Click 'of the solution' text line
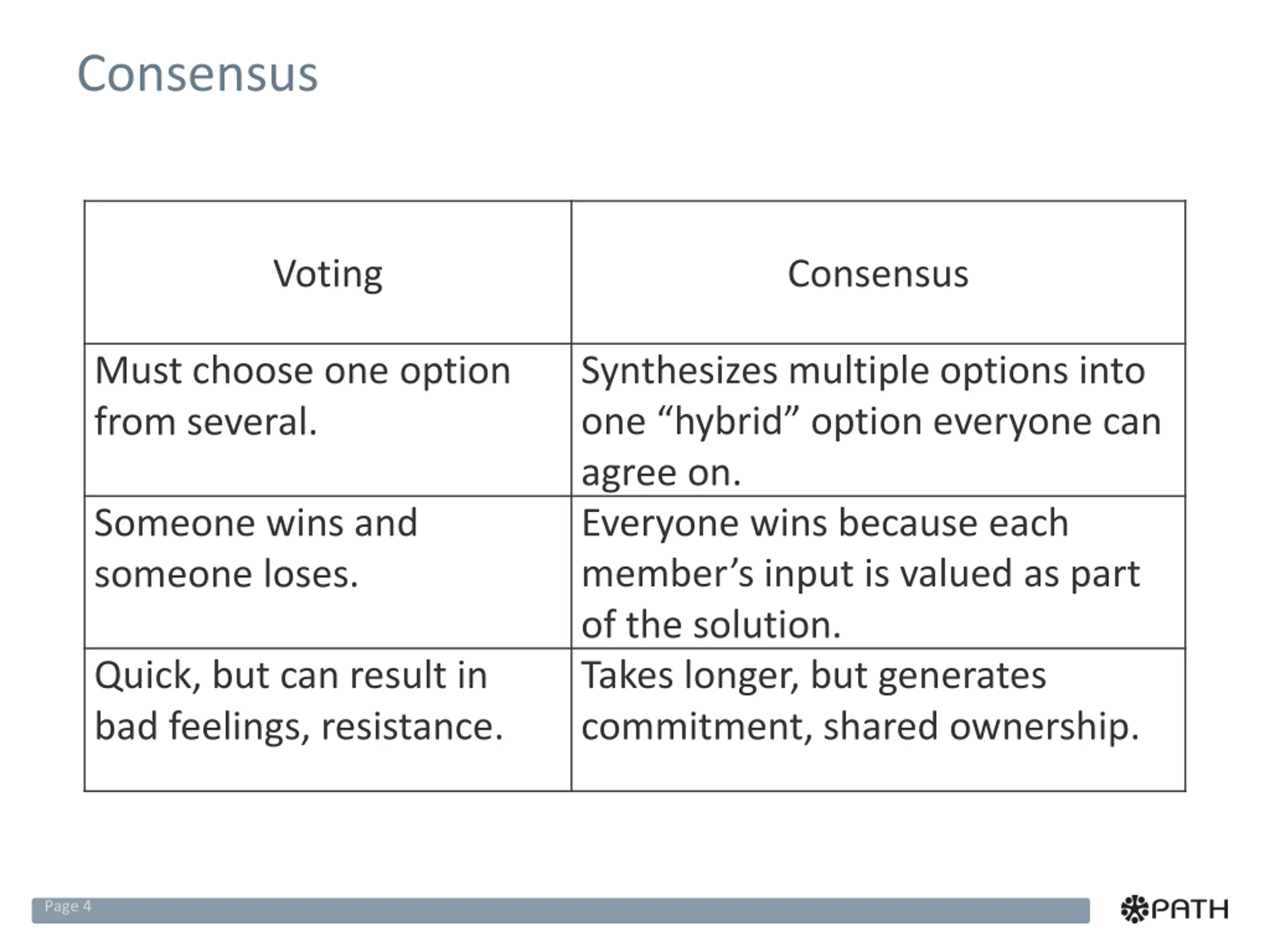1270x952 pixels. (x=711, y=624)
